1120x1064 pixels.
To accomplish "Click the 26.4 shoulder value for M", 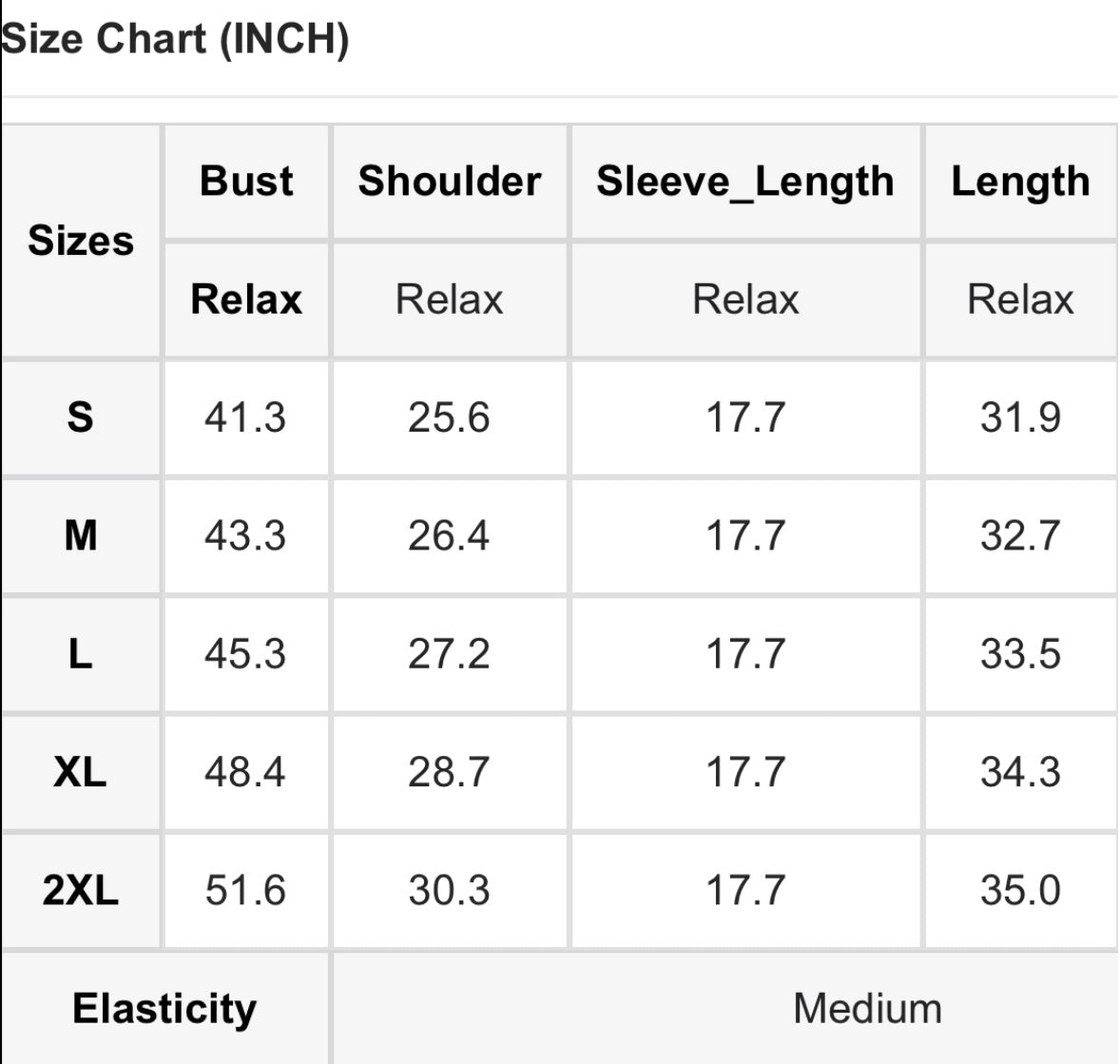I will pos(449,535).
